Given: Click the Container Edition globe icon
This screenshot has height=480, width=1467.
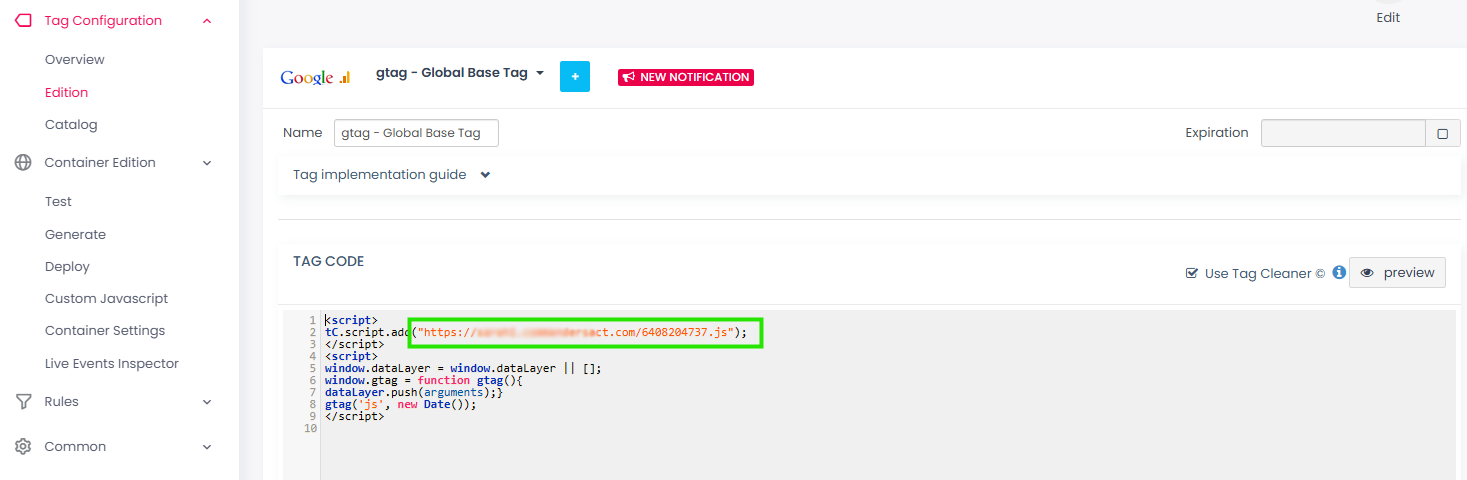Looking at the screenshot, I should [23, 163].
